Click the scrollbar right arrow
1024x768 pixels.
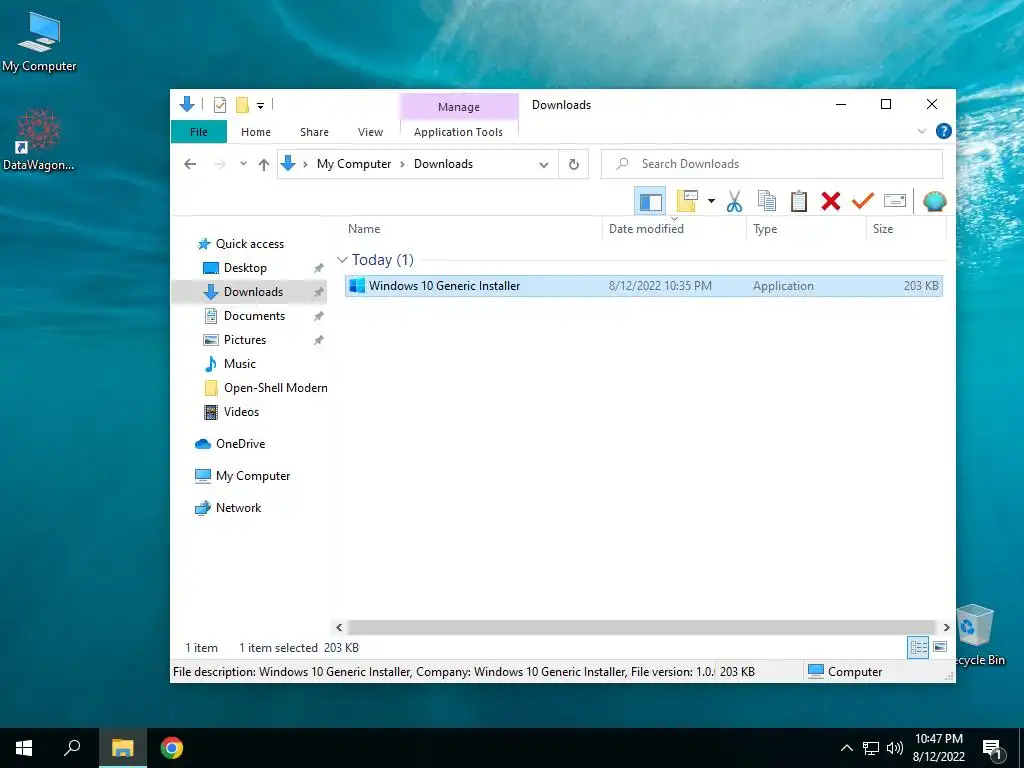946,628
